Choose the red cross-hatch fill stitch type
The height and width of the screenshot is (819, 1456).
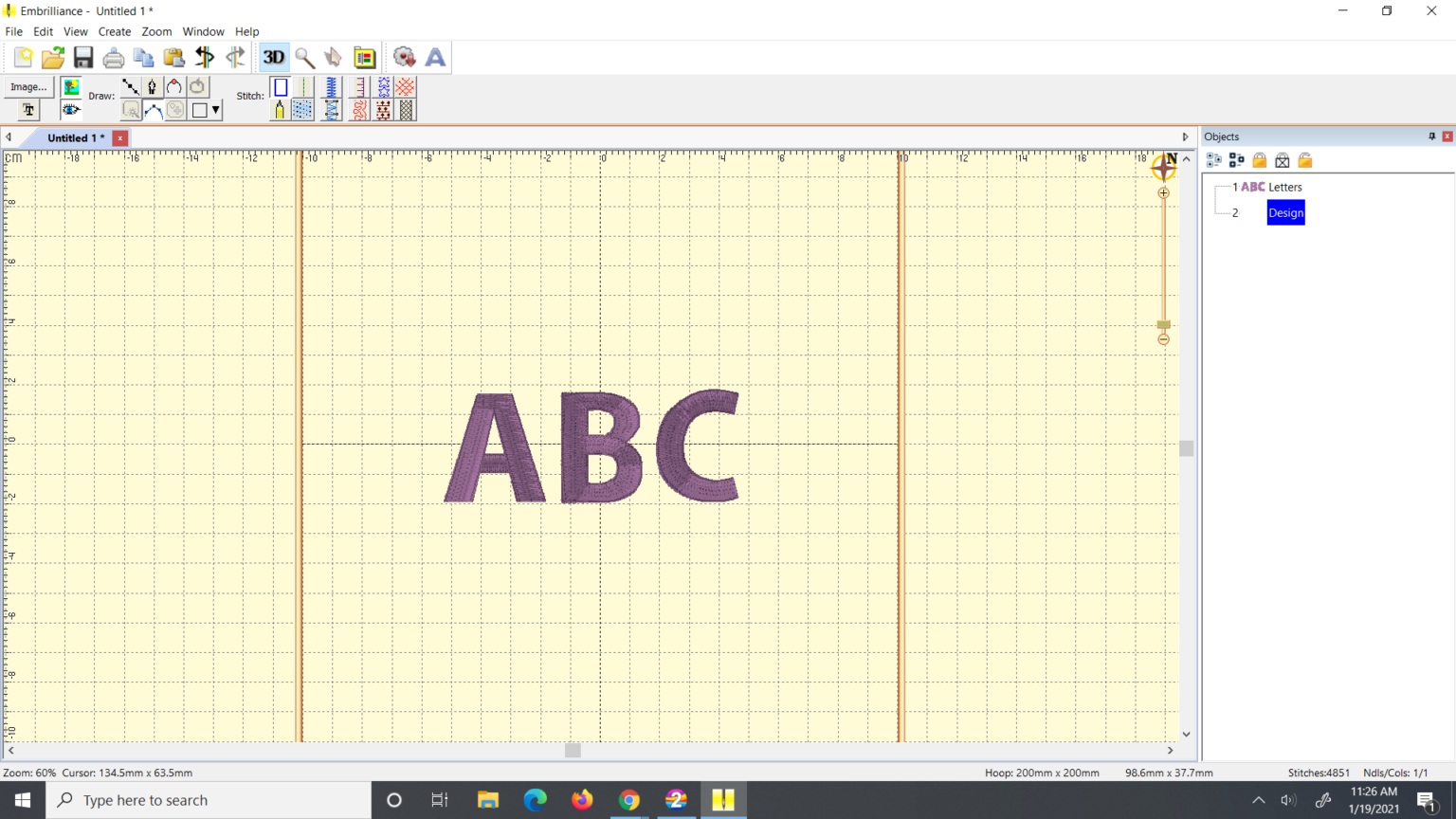(403, 86)
